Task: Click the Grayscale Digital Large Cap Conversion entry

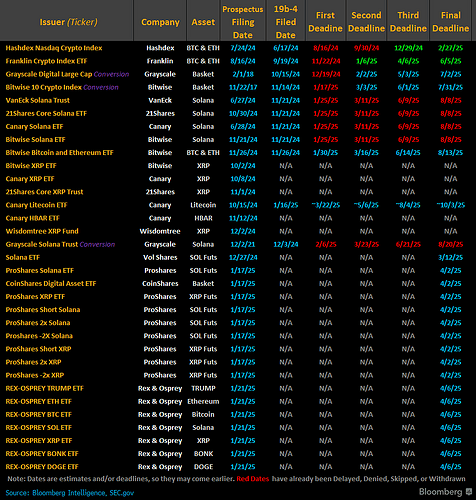Action: pyautogui.click(x=67, y=74)
